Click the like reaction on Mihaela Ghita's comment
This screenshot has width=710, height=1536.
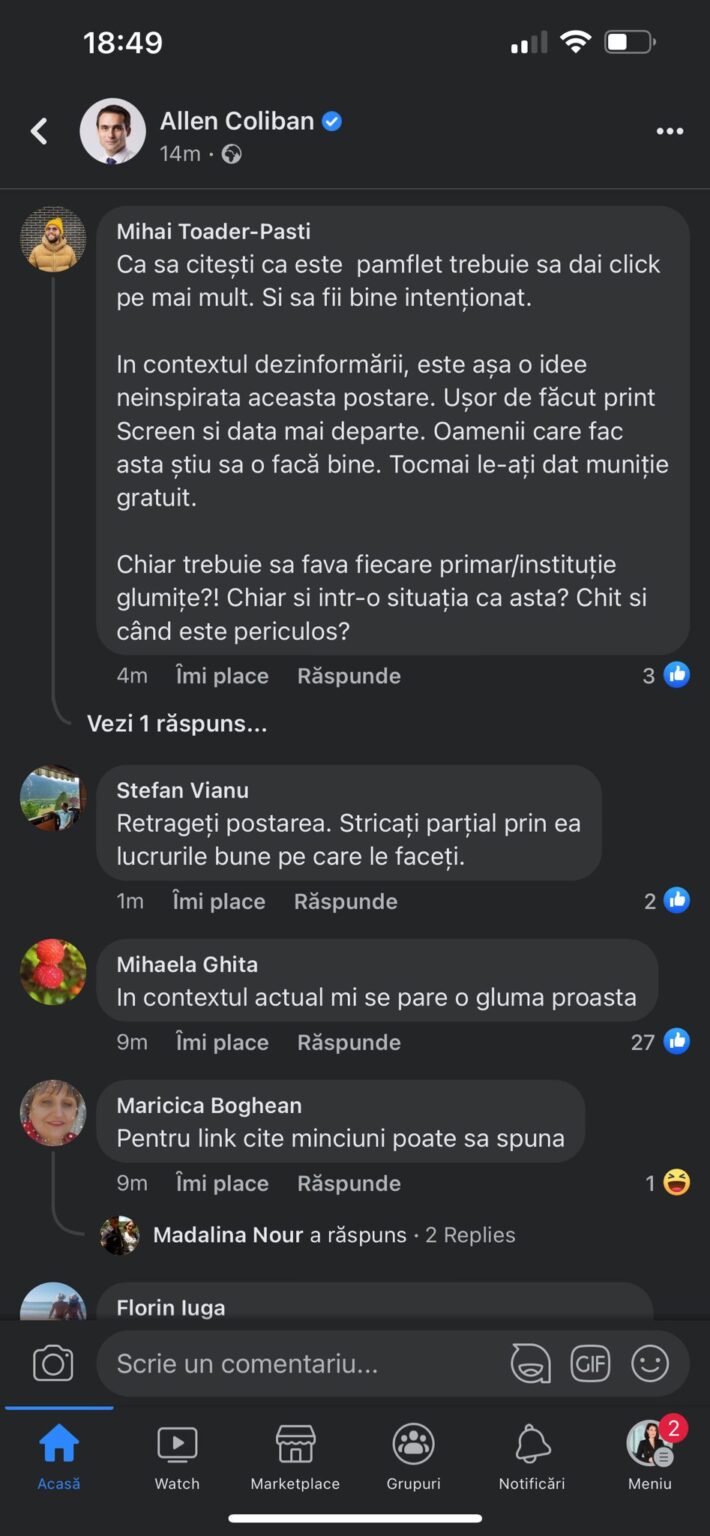click(x=677, y=1042)
